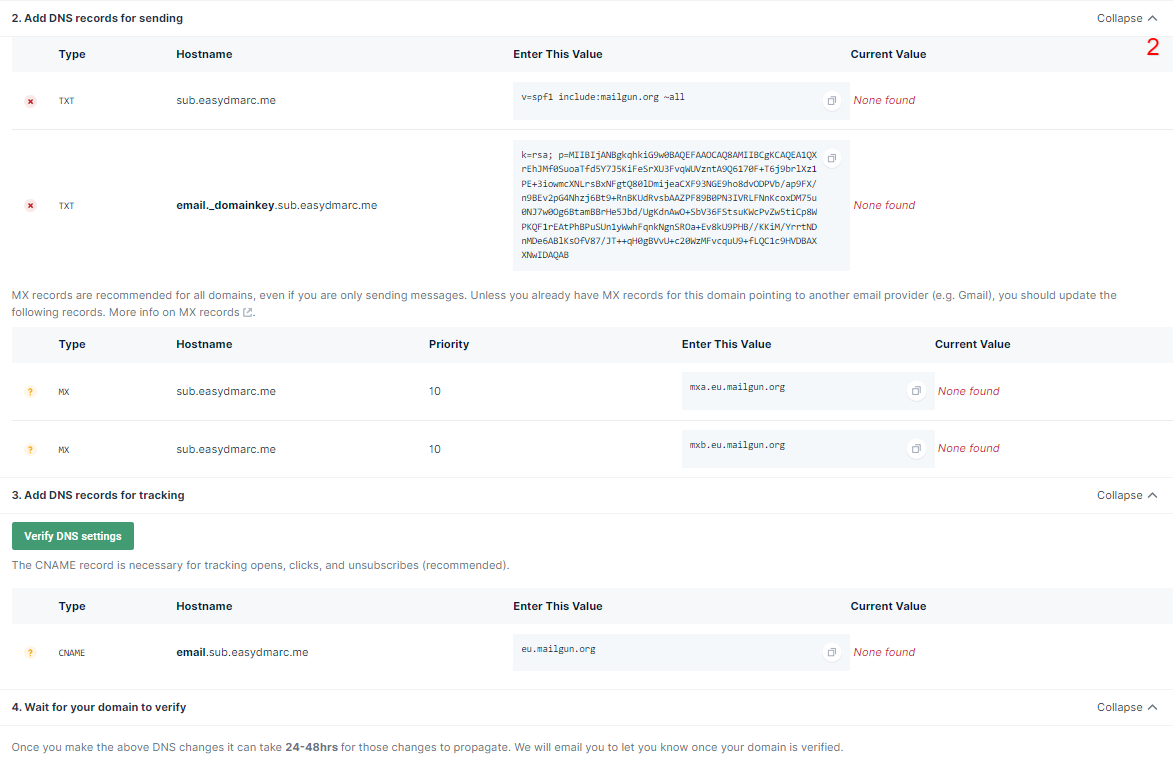Copy the SPF record value

tap(831, 100)
